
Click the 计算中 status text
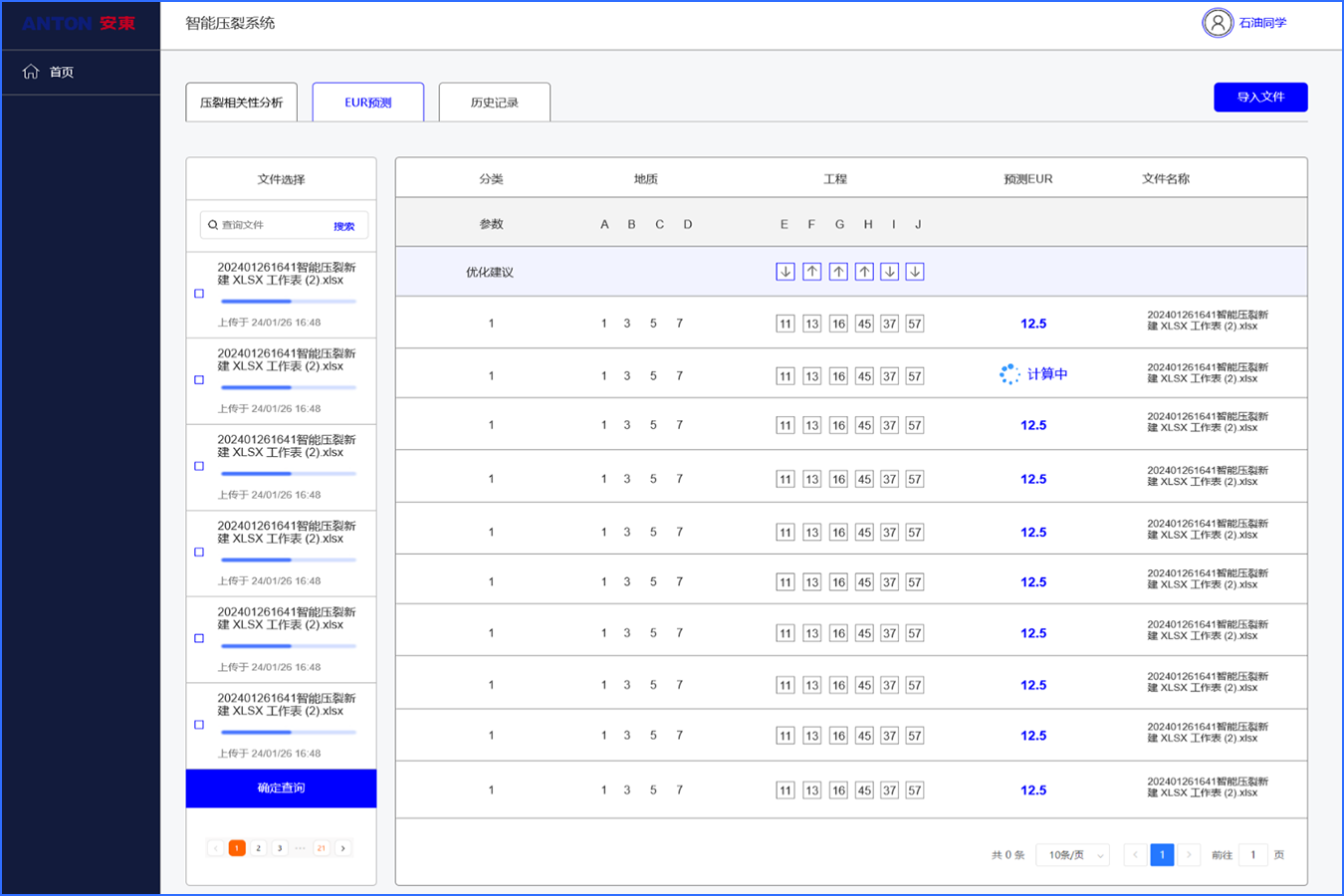pos(1047,374)
